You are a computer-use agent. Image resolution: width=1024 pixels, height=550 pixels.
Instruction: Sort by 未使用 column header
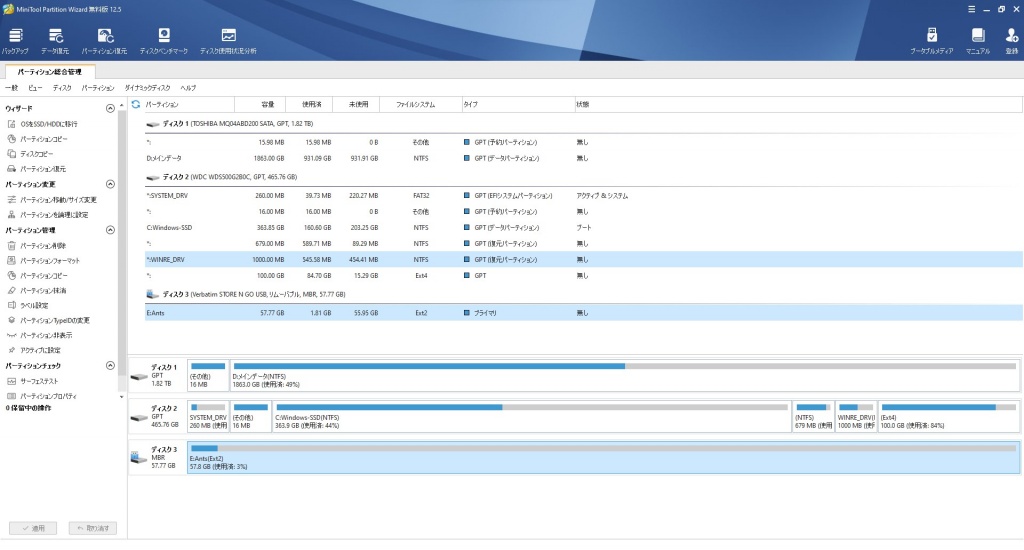click(356, 105)
